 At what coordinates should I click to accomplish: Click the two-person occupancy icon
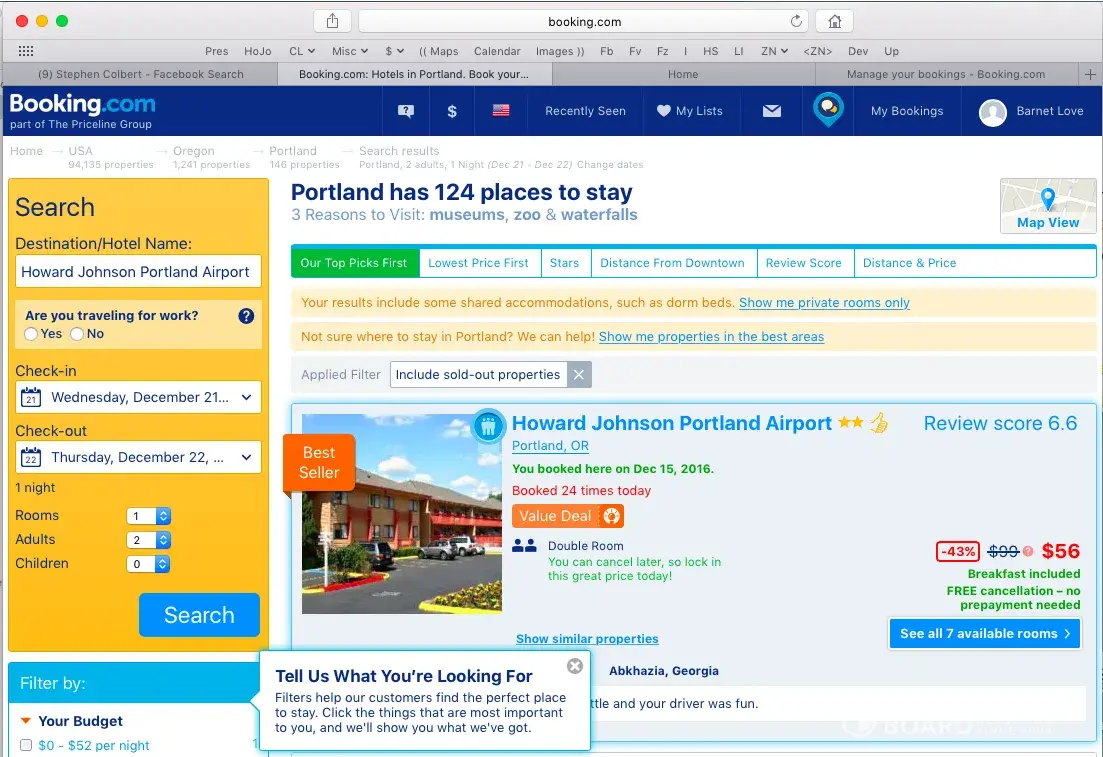click(x=524, y=545)
